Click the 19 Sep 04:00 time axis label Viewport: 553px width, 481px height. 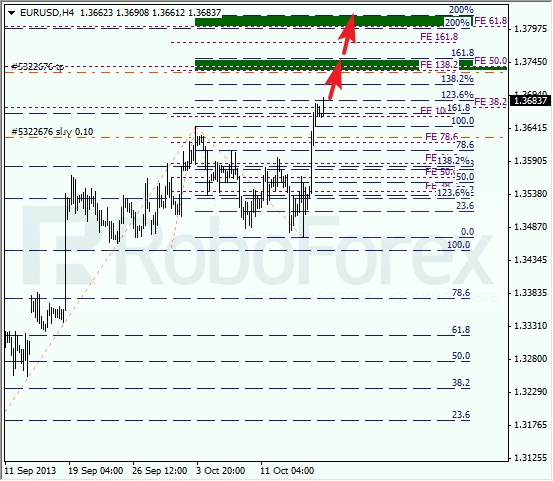(x=95, y=471)
